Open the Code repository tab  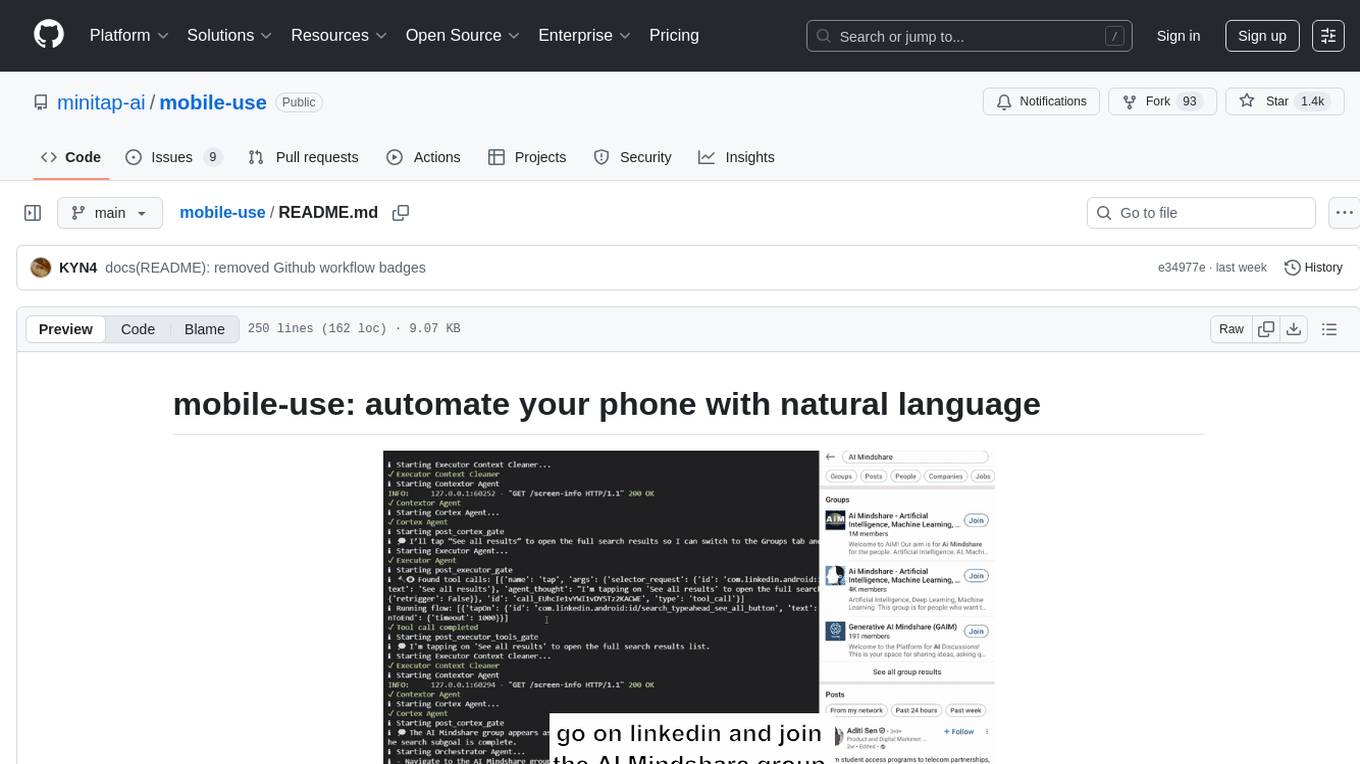pyautogui.click(x=71, y=157)
